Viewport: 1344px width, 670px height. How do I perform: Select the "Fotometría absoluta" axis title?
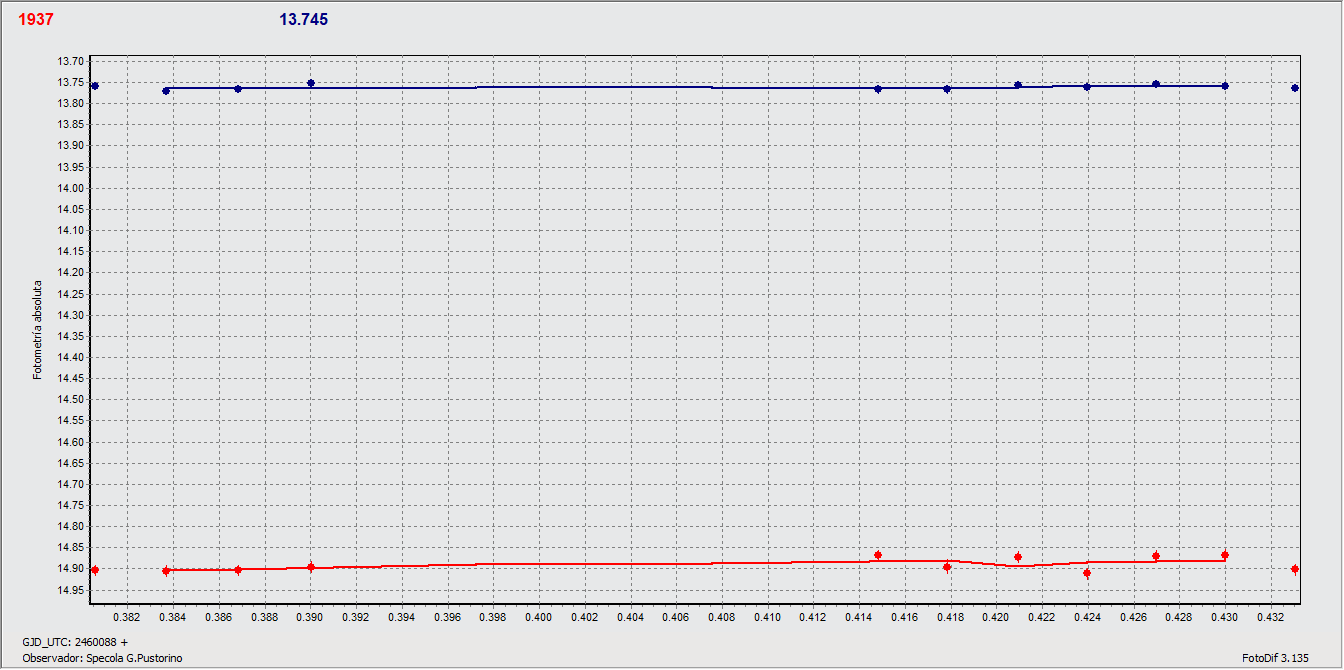(x=38, y=330)
